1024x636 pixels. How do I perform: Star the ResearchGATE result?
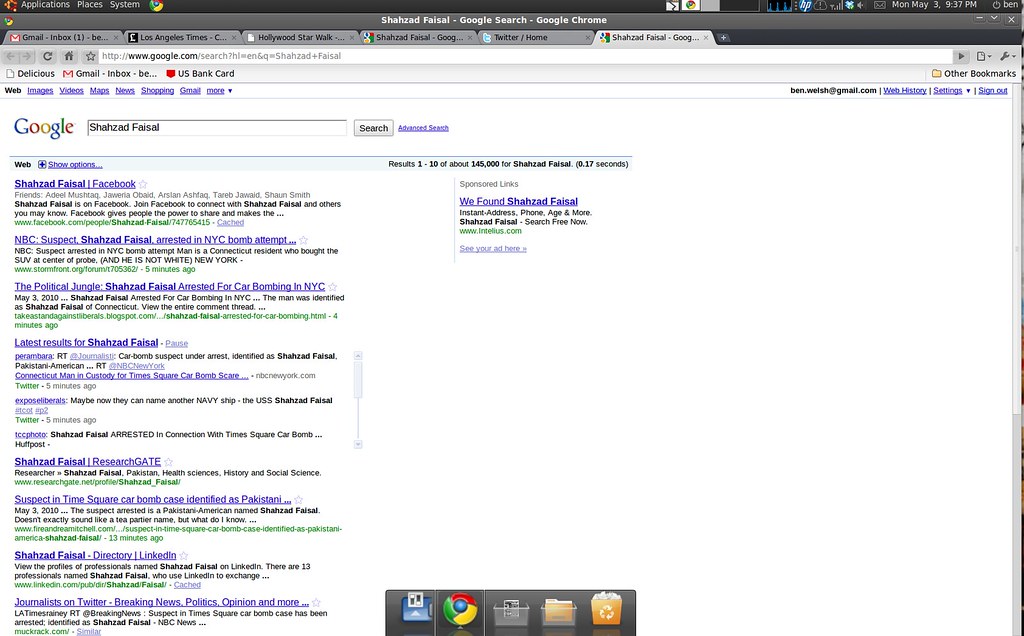(168, 462)
